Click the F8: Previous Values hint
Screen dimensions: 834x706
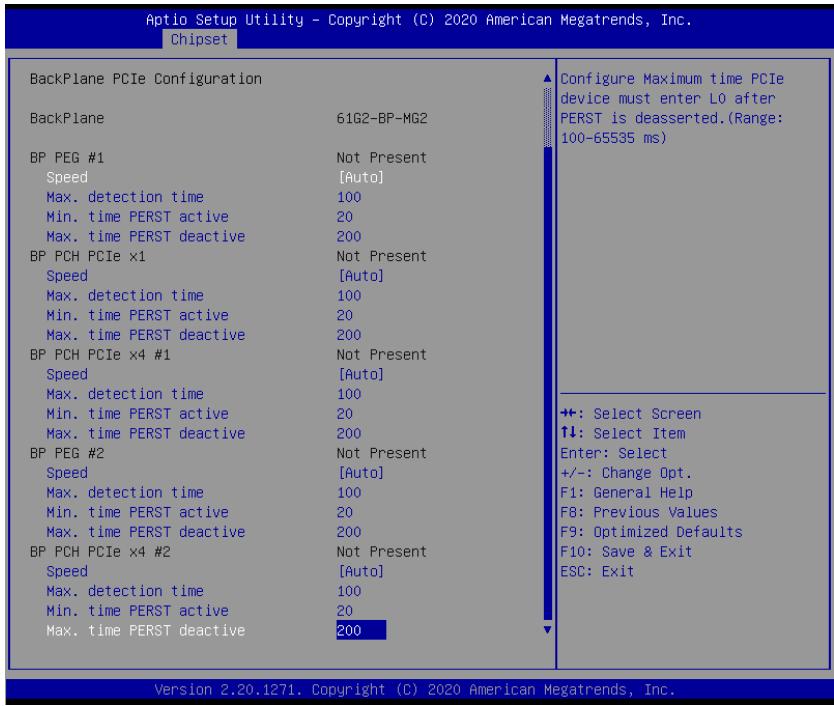pyautogui.click(x=639, y=512)
